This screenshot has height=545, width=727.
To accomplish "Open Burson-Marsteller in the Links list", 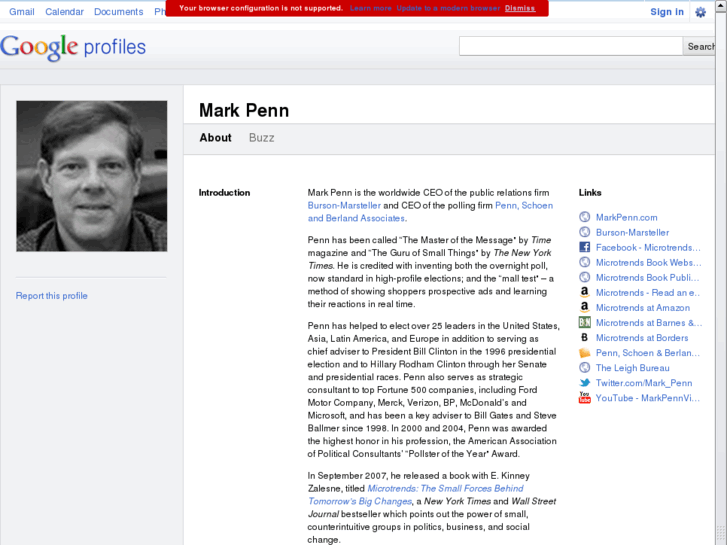I will tap(632, 232).
